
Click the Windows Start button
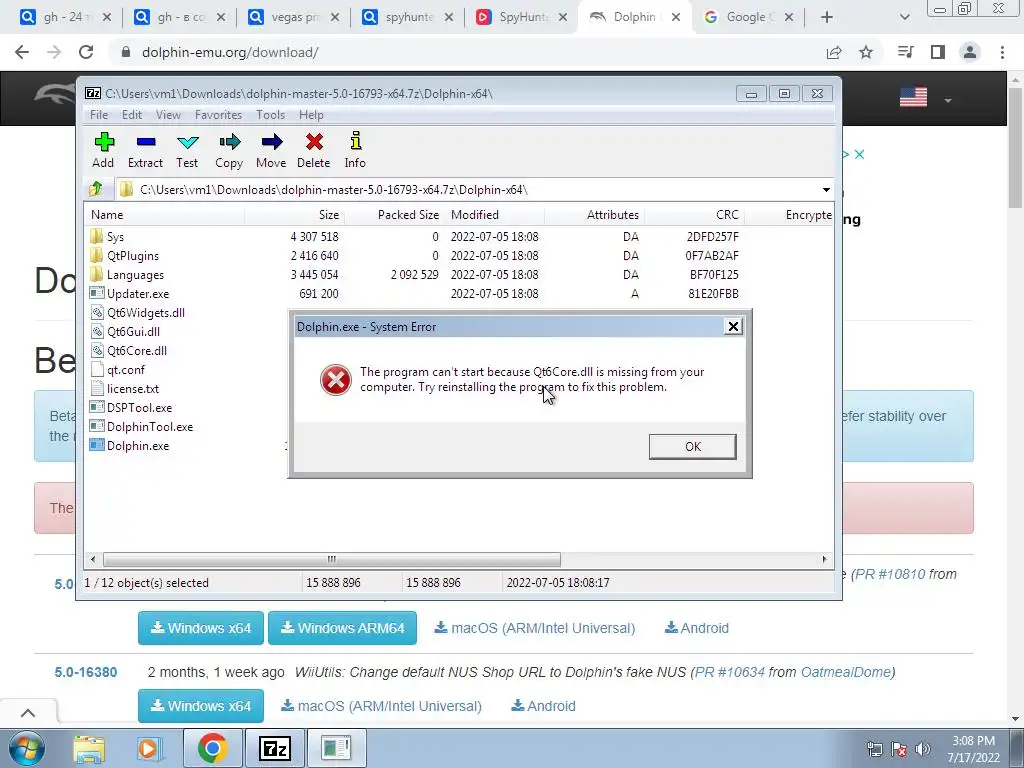point(25,749)
